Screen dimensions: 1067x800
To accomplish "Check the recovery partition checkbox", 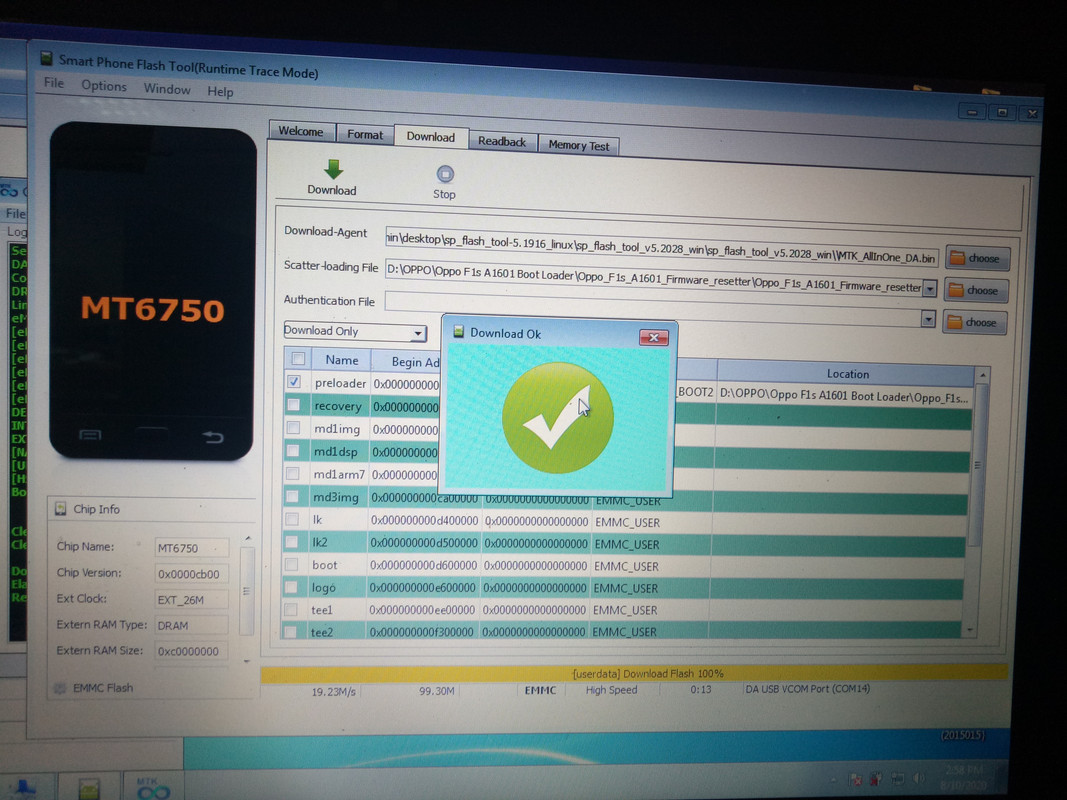I will pyautogui.click(x=293, y=405).
